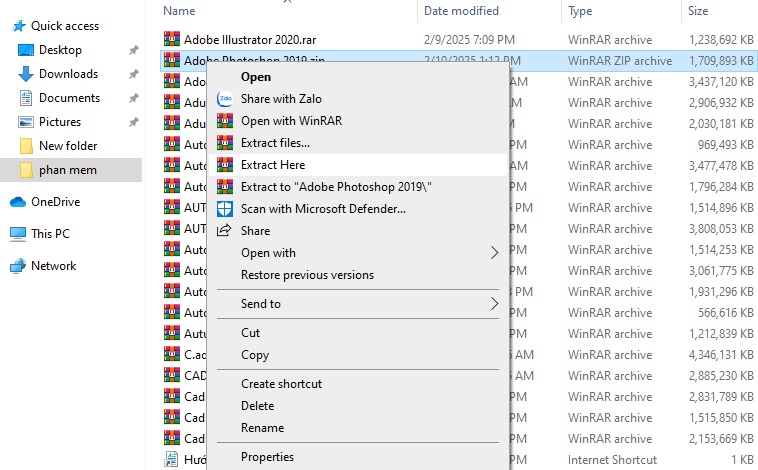
Task: Expand the Send to submenu arrow
Action: (494, 303)
